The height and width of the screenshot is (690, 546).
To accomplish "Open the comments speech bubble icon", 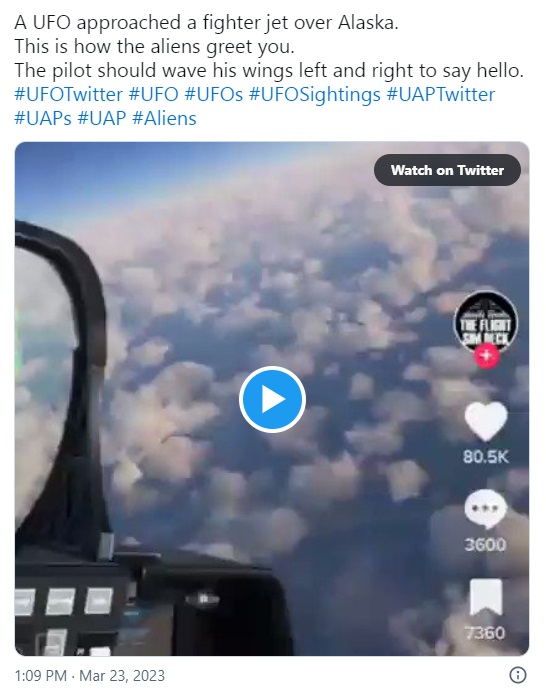I will tap(486, 509).
